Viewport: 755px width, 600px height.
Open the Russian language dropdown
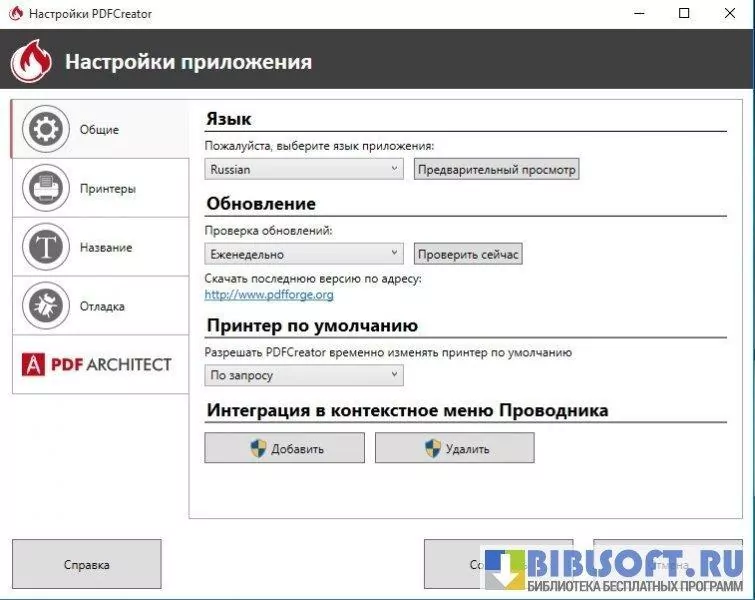point(304,170)
